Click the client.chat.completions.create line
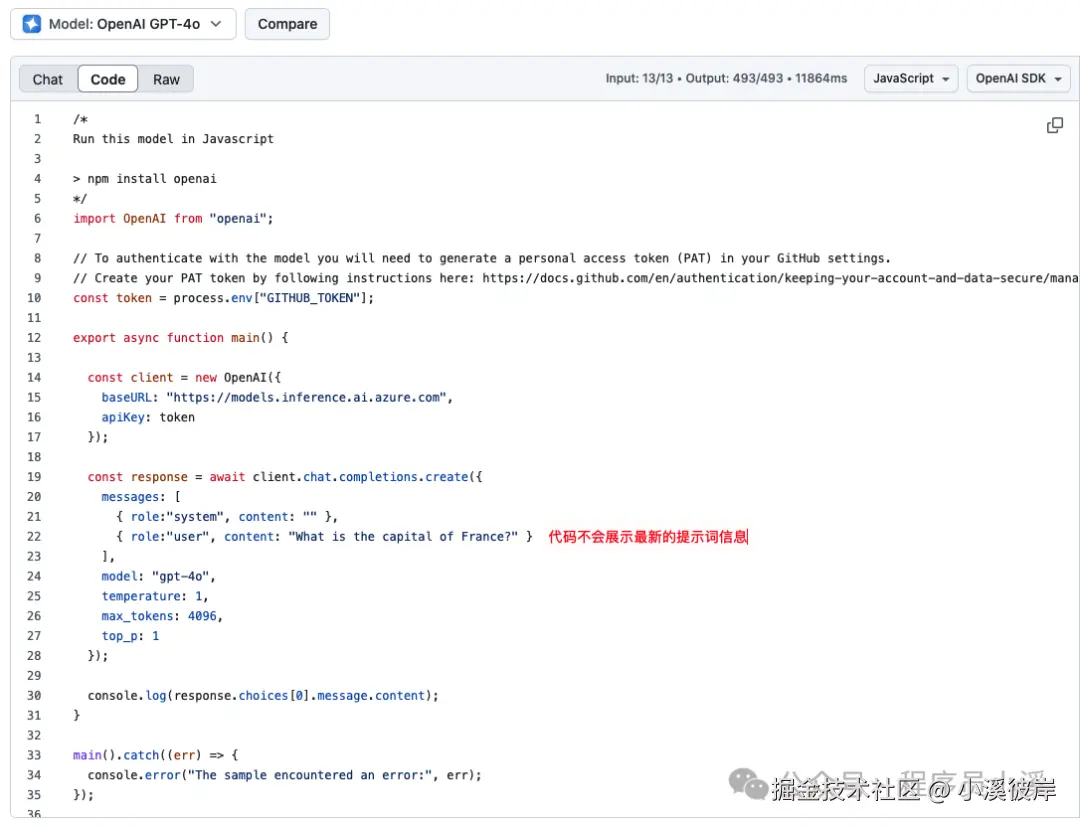 click(x=285, y=477)
